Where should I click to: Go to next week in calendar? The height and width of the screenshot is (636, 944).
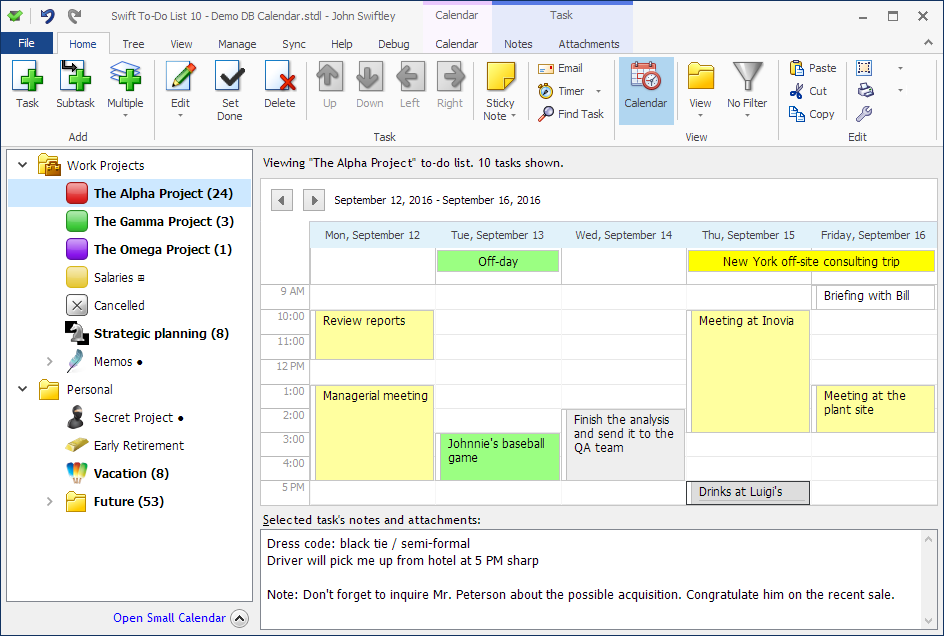[314, 200]
